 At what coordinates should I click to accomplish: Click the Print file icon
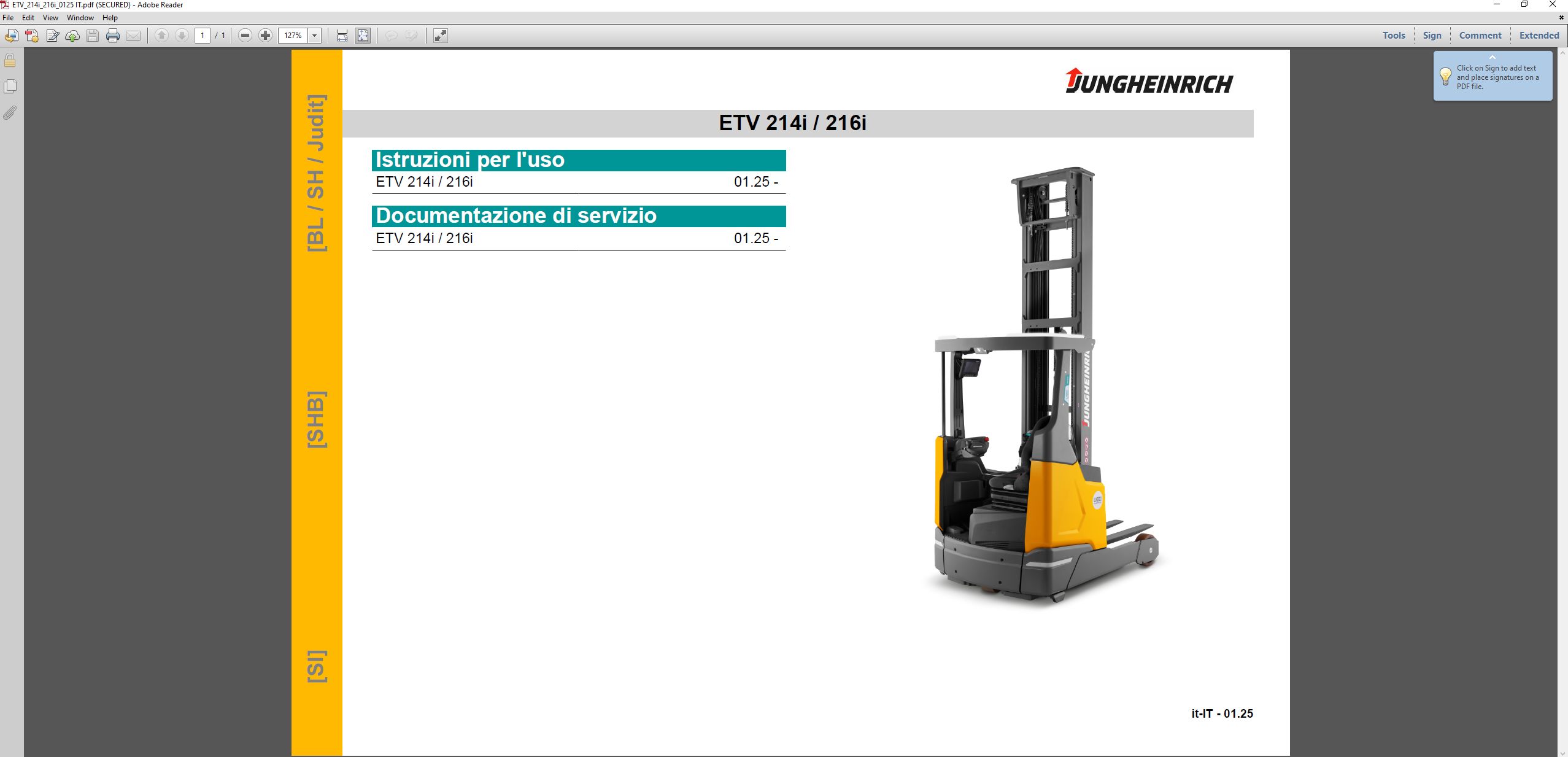[x=113, y=36]
